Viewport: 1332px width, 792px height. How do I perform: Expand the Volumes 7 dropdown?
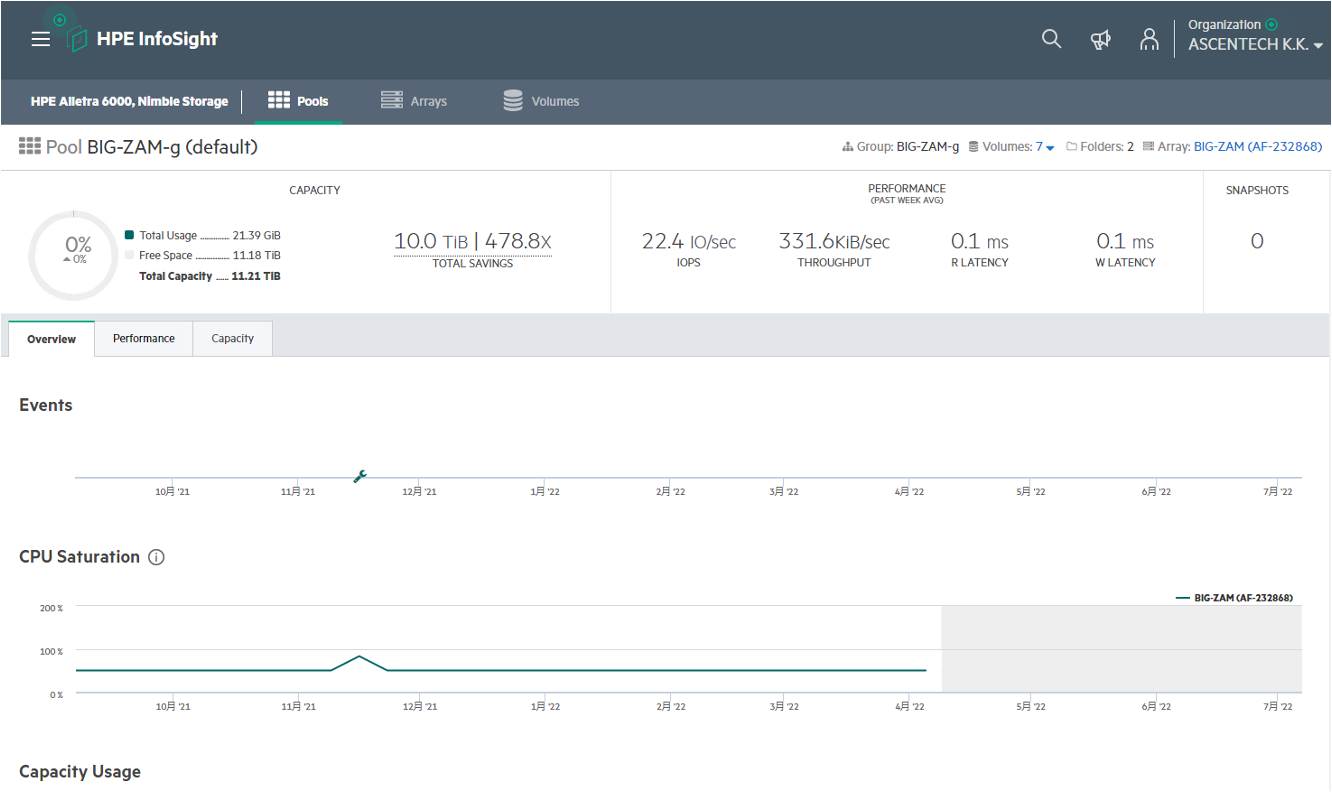(1045, 147)
